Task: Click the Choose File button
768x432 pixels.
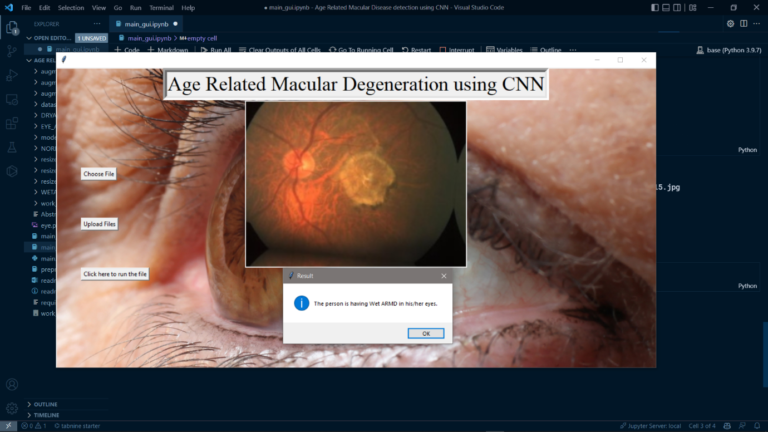Action: 98,174
